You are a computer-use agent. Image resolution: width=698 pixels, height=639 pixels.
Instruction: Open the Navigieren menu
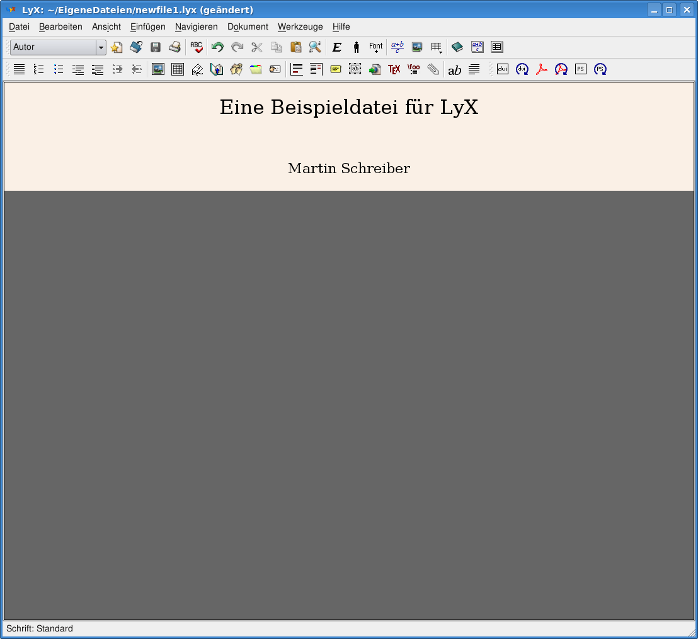coord(196,27)
